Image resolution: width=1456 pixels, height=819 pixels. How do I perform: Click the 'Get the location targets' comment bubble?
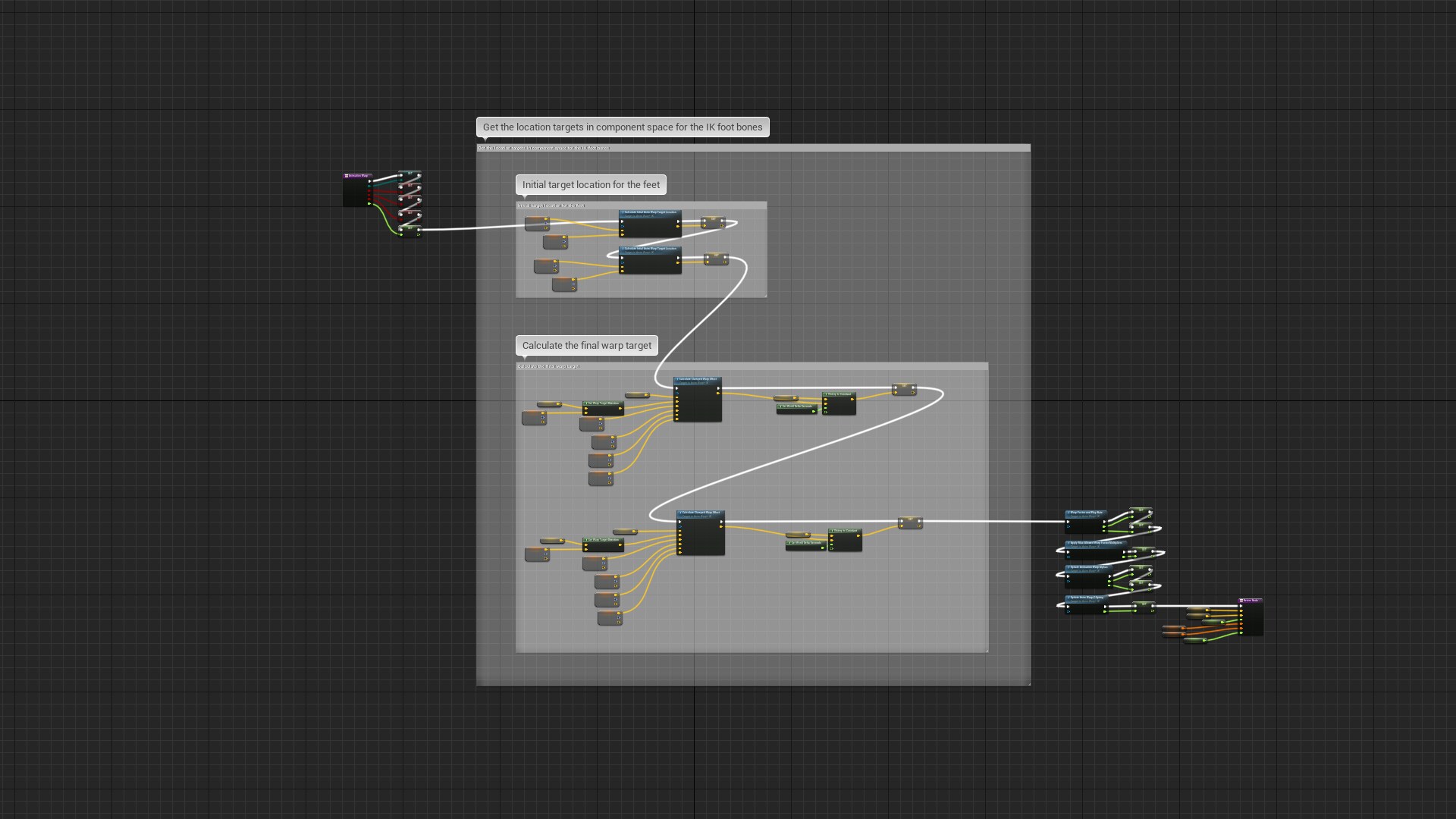click(622, 127)
